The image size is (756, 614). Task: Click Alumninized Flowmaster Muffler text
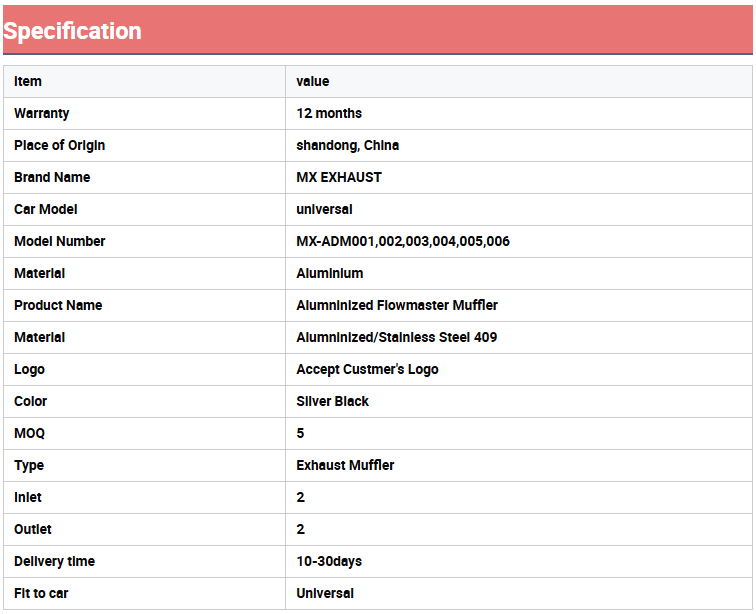[x=397, y=305]
